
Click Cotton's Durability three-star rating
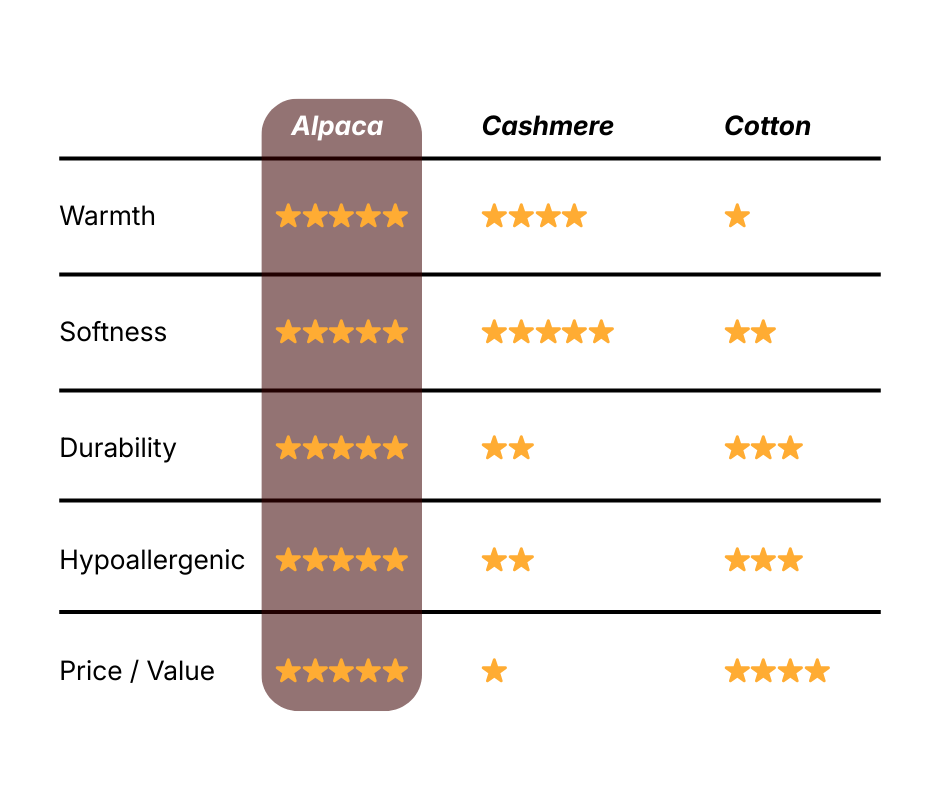[x=763, y=447]
